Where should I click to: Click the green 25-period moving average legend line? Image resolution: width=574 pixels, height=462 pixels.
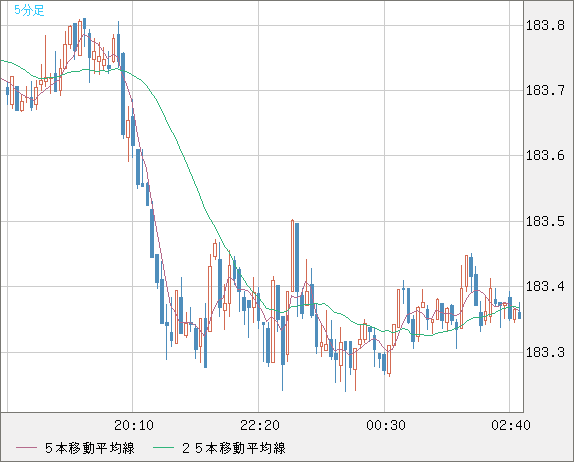[163, 448]
